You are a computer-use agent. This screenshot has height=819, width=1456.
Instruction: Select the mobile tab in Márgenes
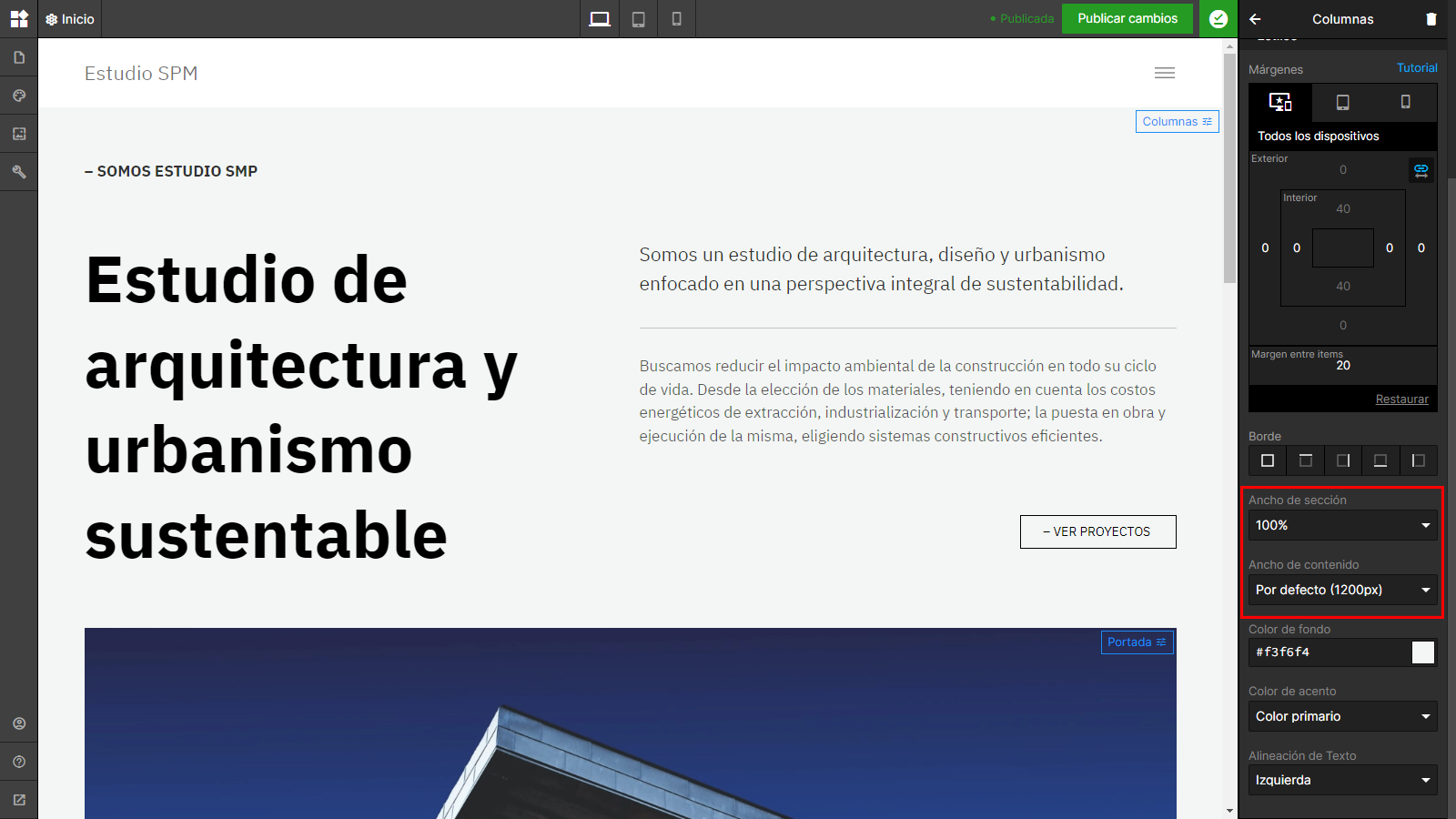[x=1406, y=102]
